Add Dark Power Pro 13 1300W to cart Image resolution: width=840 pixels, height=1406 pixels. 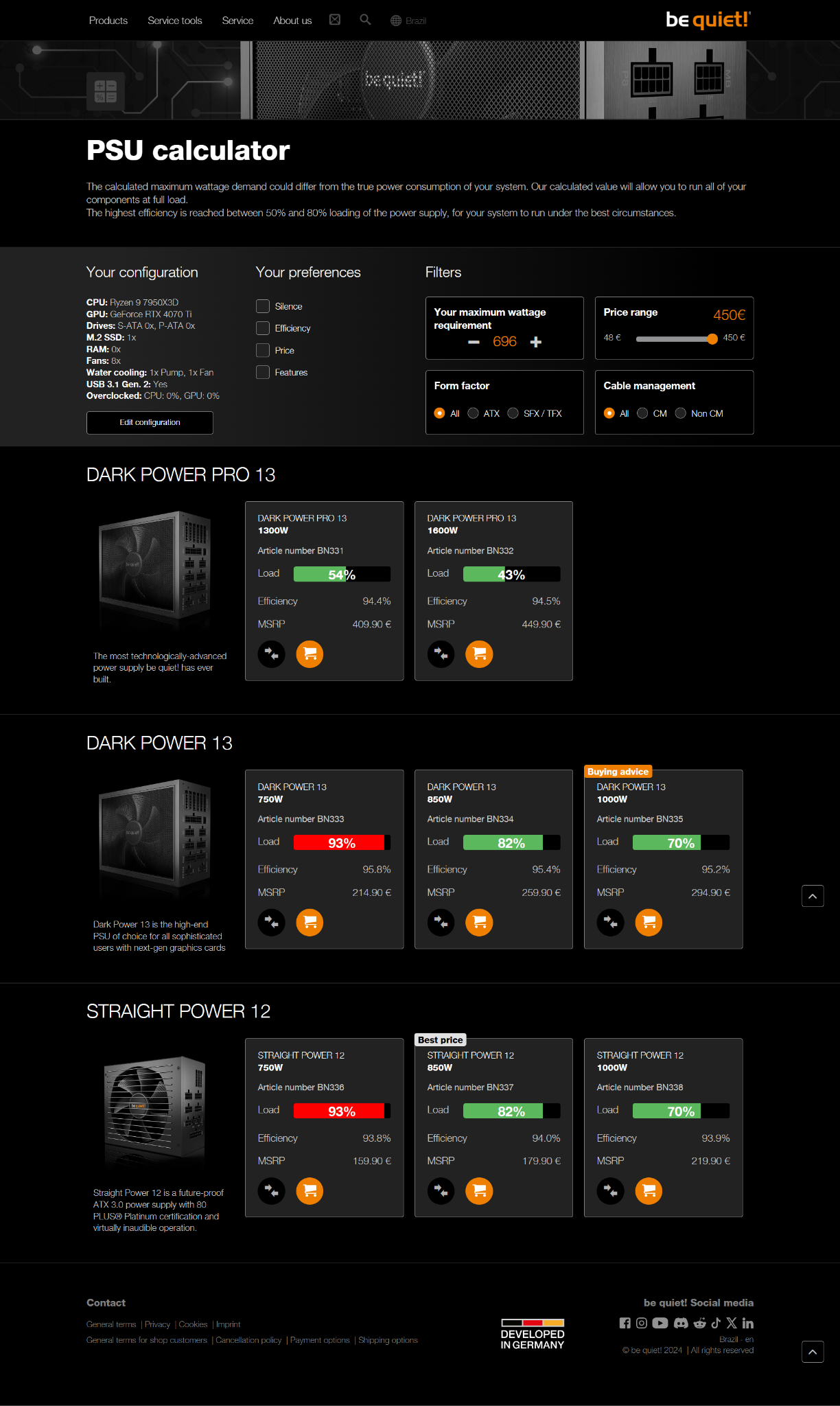(x=310, y=654)
